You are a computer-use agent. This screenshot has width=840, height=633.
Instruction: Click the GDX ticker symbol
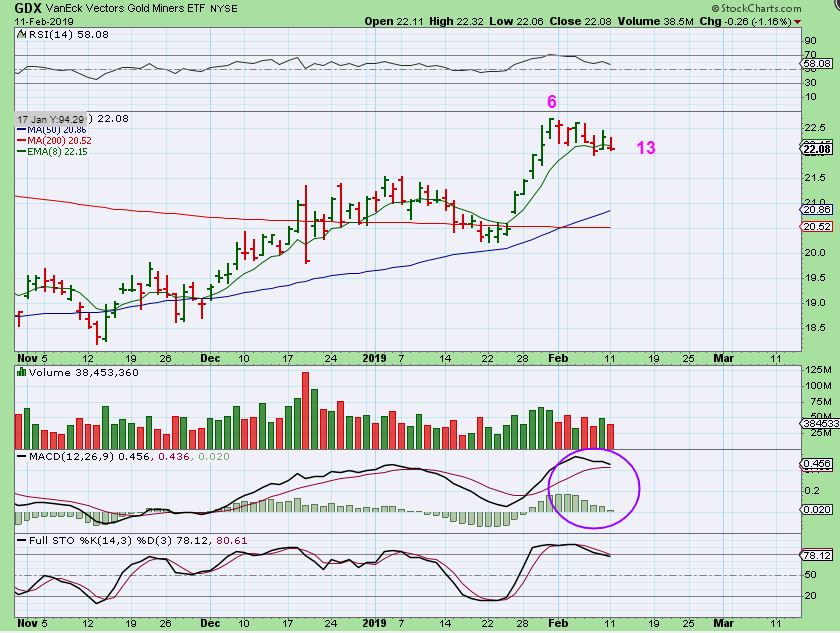[x=28, y=8]
